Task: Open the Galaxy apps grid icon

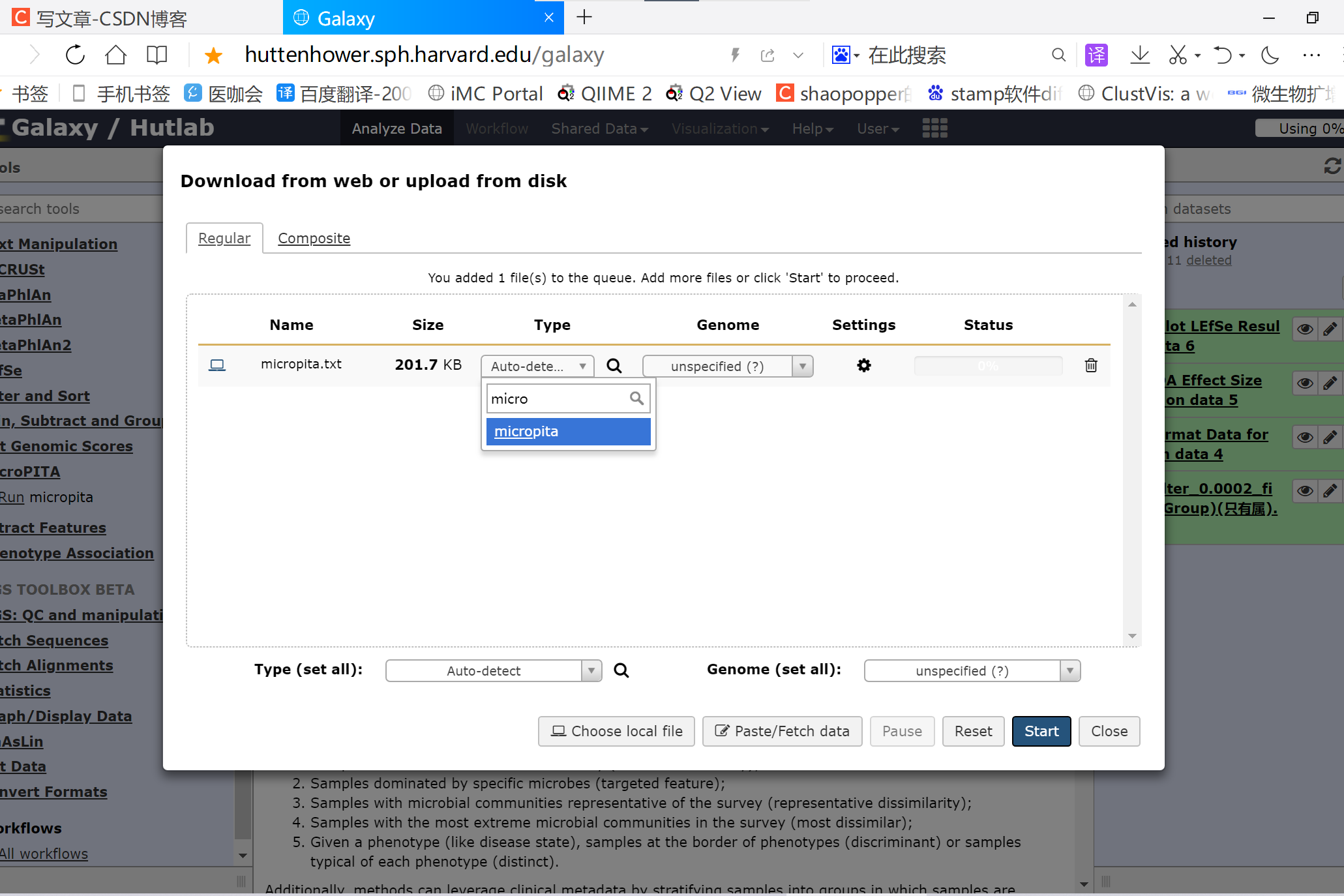Action: click(x=934, y=128)
